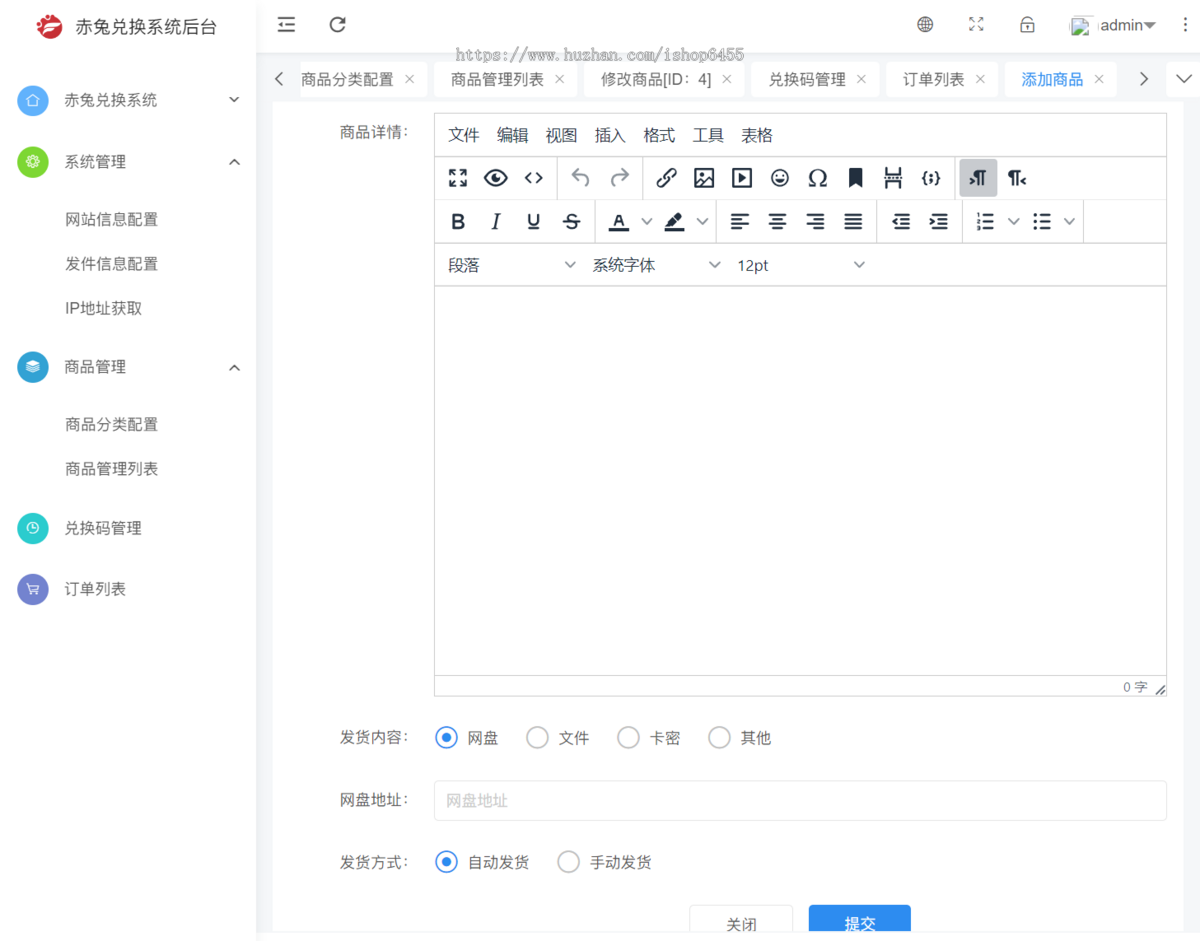Open the globe language icon

(x=925, y=25)
